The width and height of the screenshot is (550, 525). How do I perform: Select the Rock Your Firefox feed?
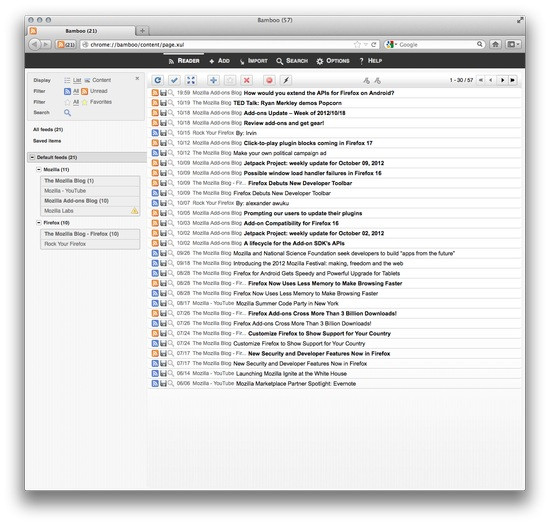[x=90, y=244]
